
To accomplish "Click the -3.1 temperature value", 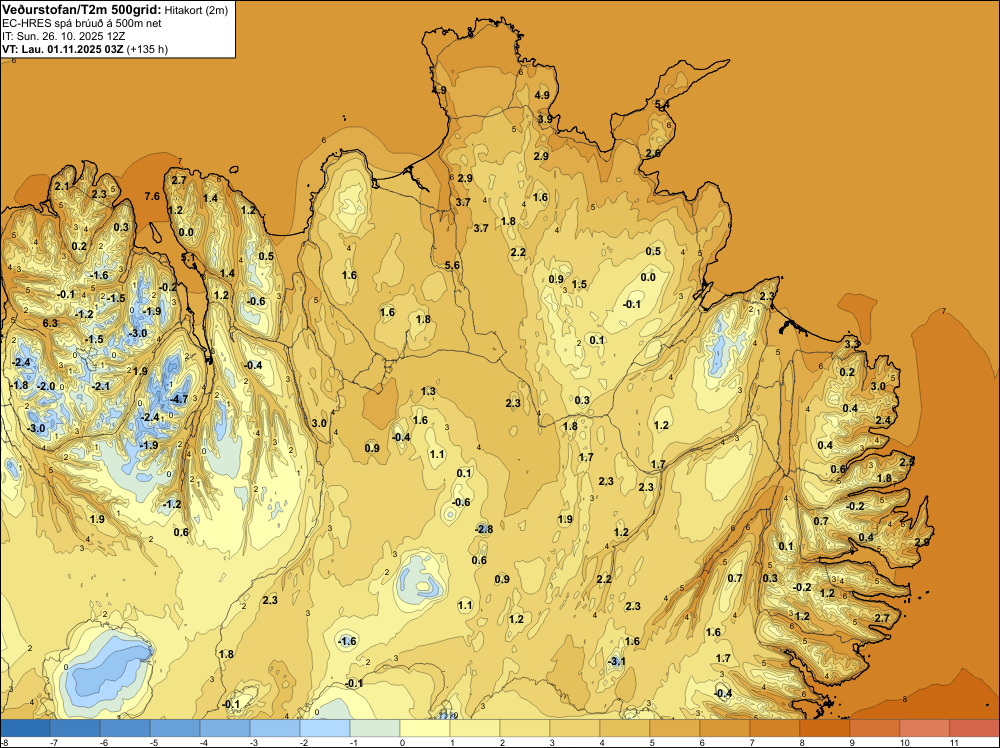I will tap(615, 661).
